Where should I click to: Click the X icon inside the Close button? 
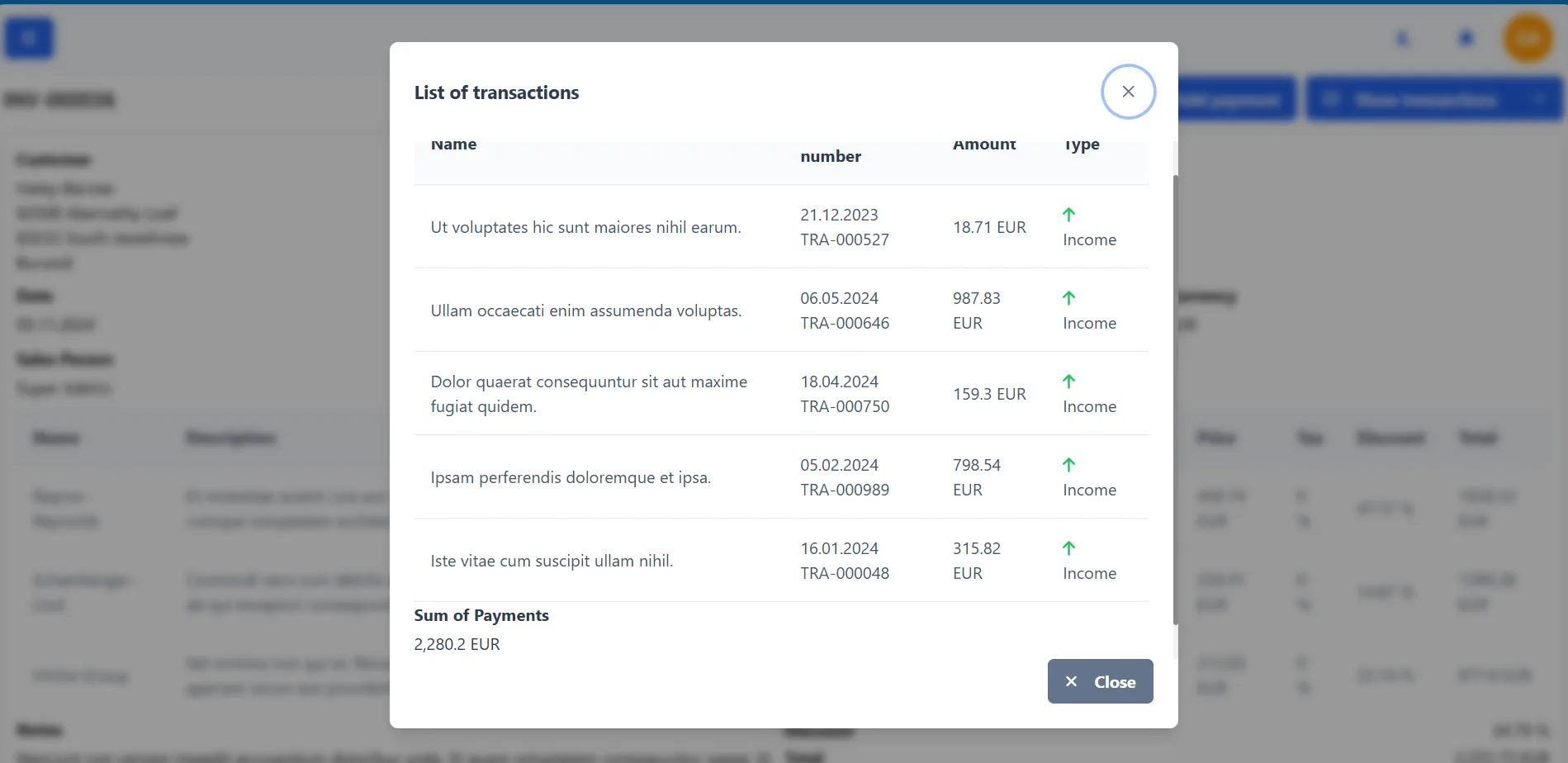(x=1071, y=681)
